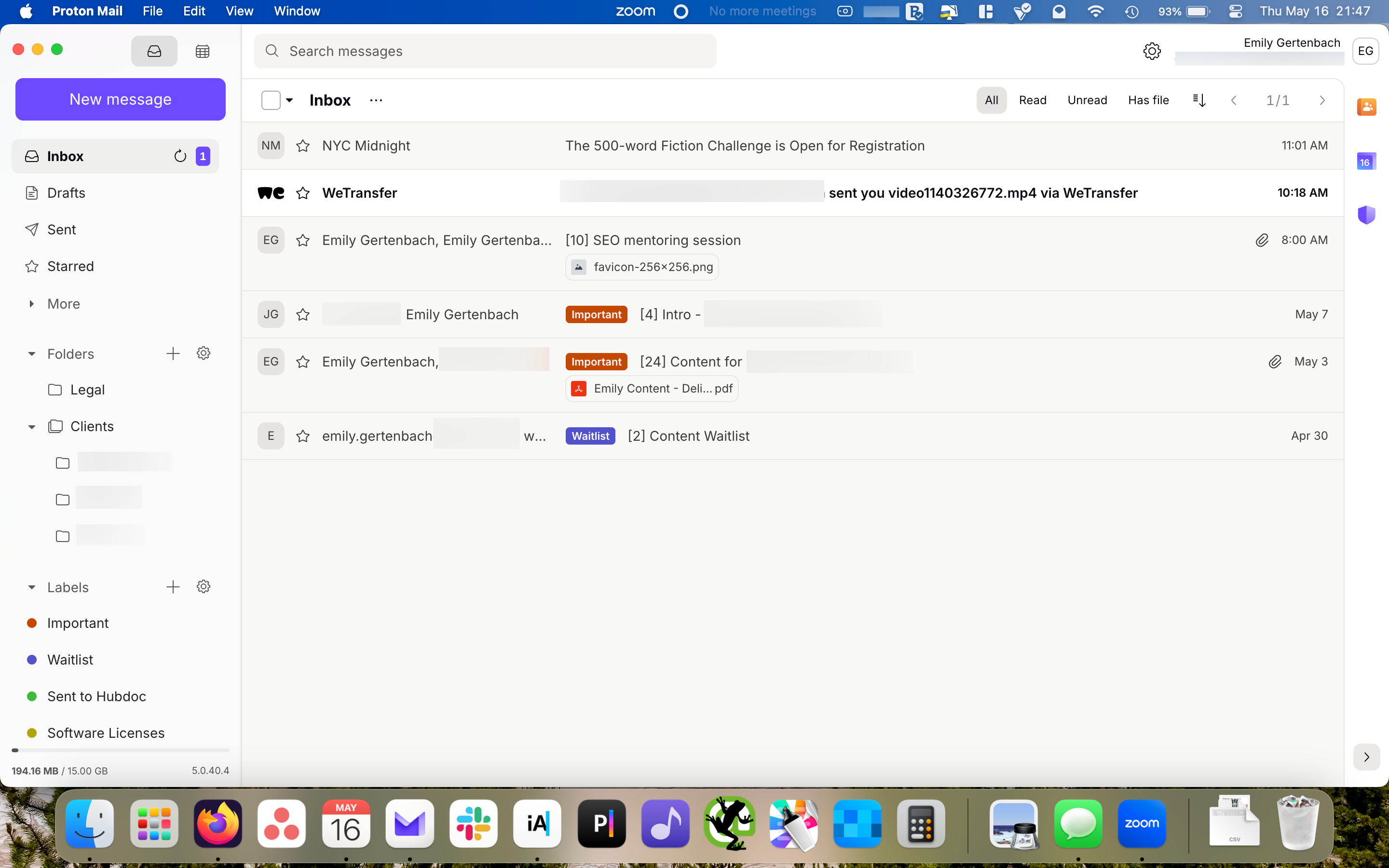The image size is (1389, 868).
Task: Star the Content Waitlist email
Action: [x=303, y=436]
